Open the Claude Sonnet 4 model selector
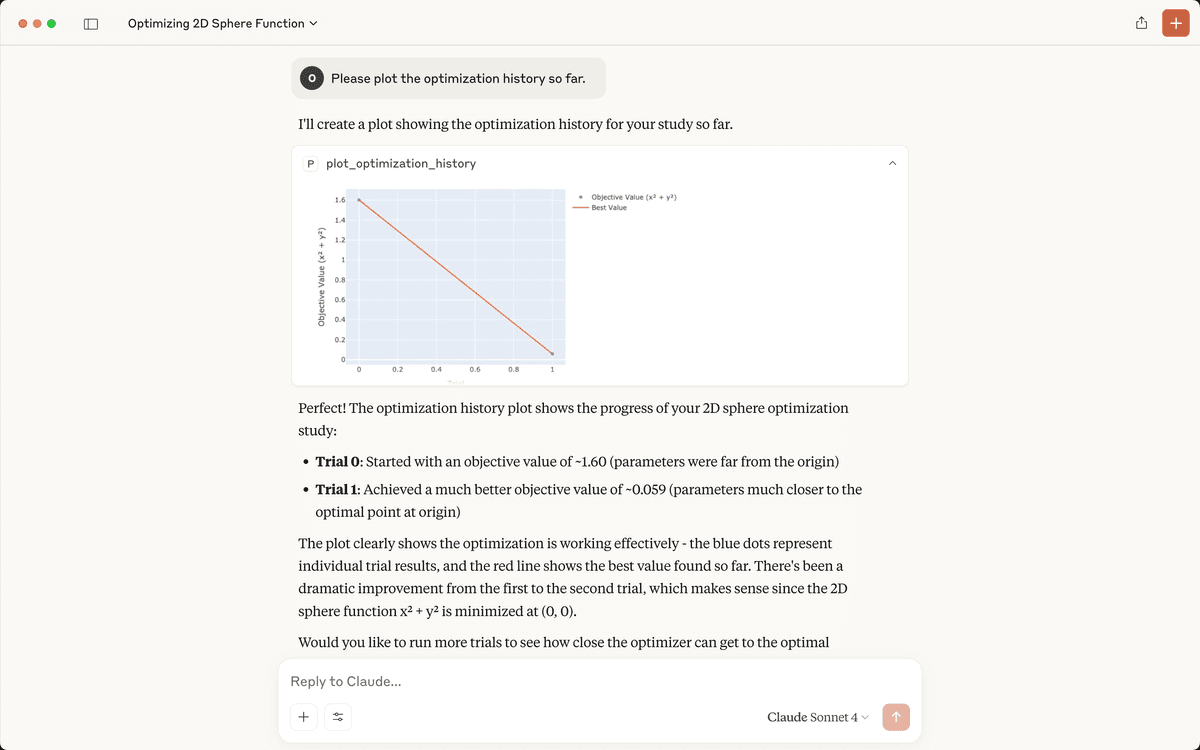 click(x=818, y=717)
